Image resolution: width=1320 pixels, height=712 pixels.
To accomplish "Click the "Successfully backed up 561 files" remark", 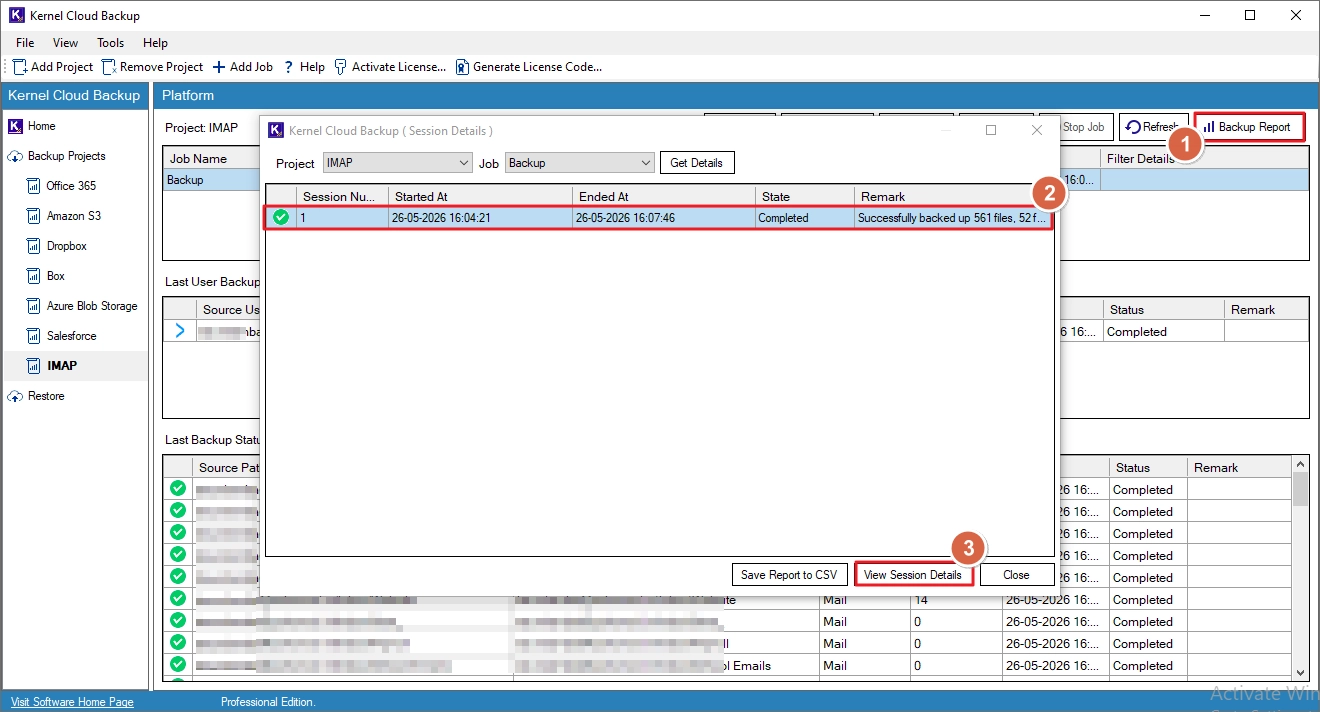I will point(953,217).
